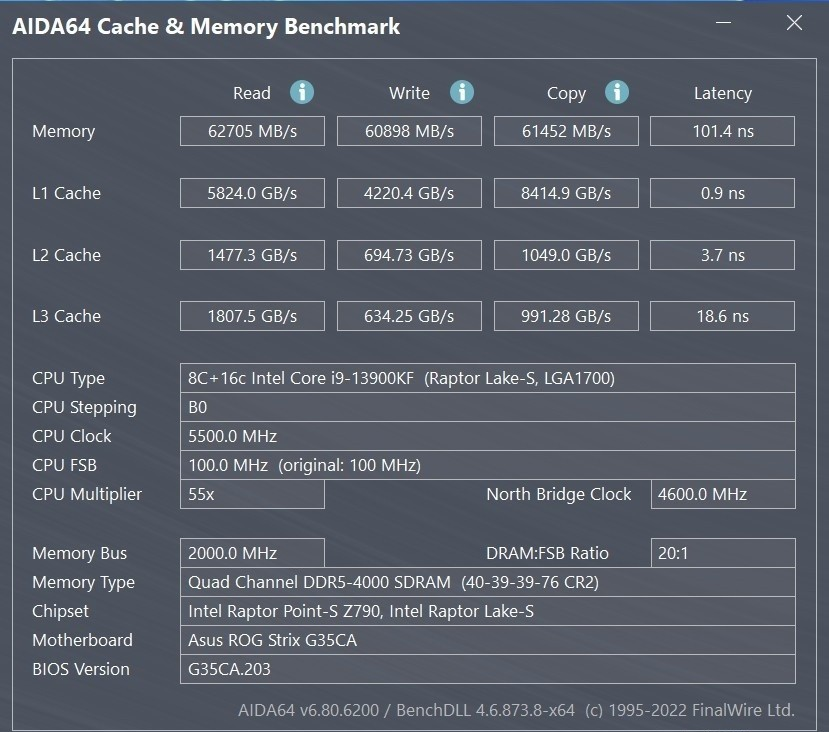Screen dimensions: 829x733
Task: Close the AIDA64 benchmark window
Action: pyautogui.click(x=794, y=23)
